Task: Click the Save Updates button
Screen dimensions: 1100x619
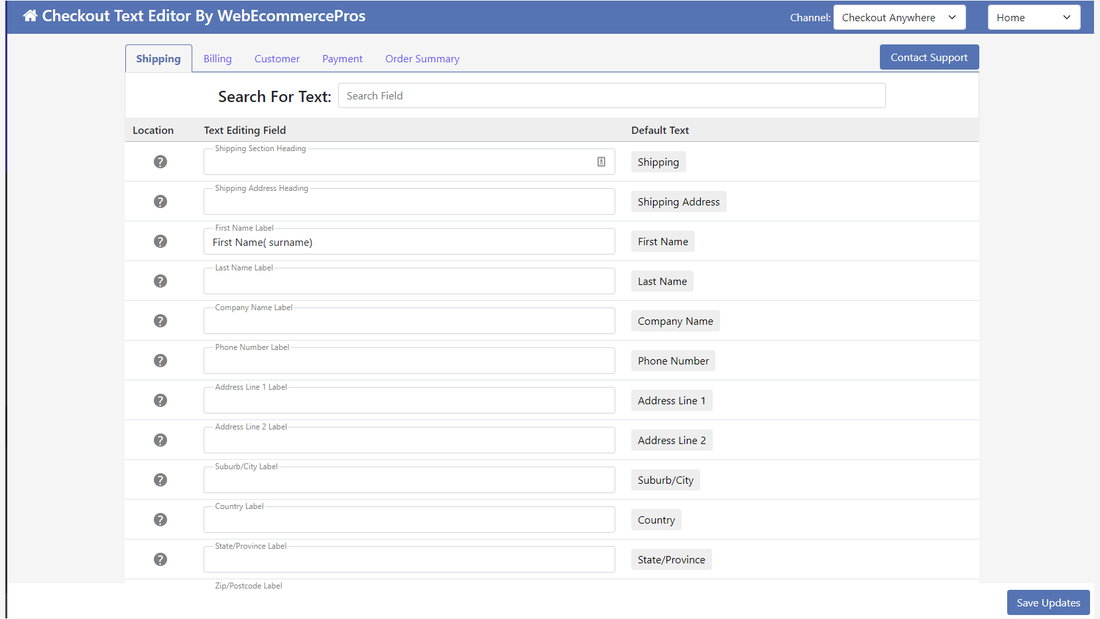Action: [x=1048, y=603]
